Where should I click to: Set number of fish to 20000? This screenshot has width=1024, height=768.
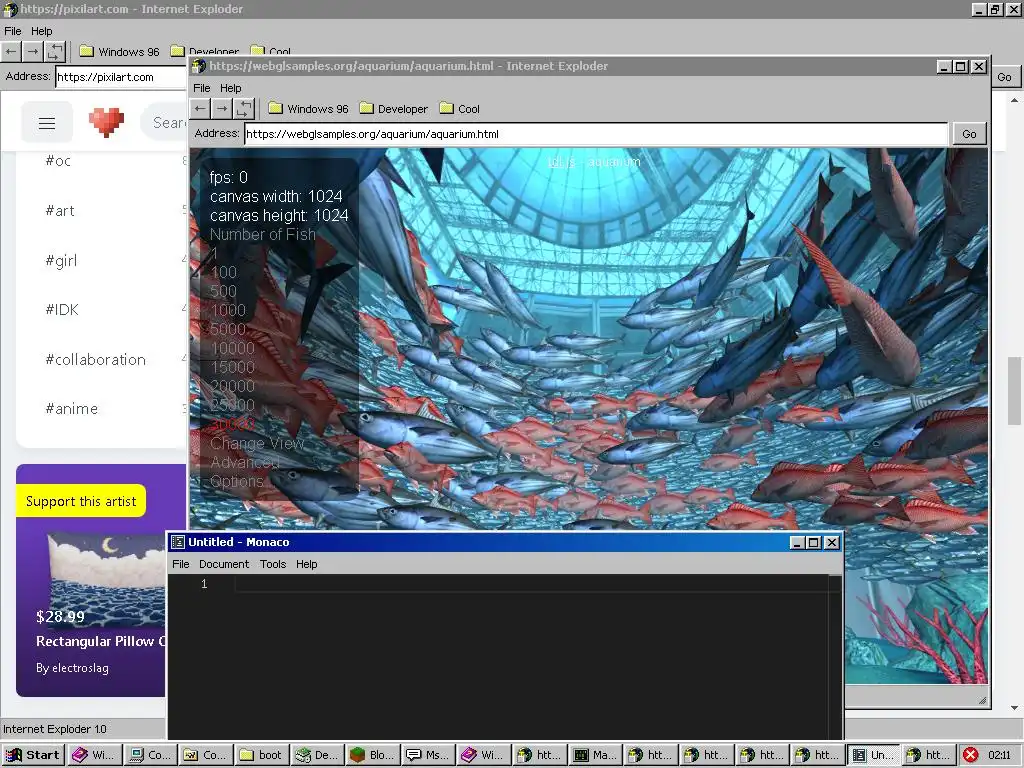click(x=232, y=386)
